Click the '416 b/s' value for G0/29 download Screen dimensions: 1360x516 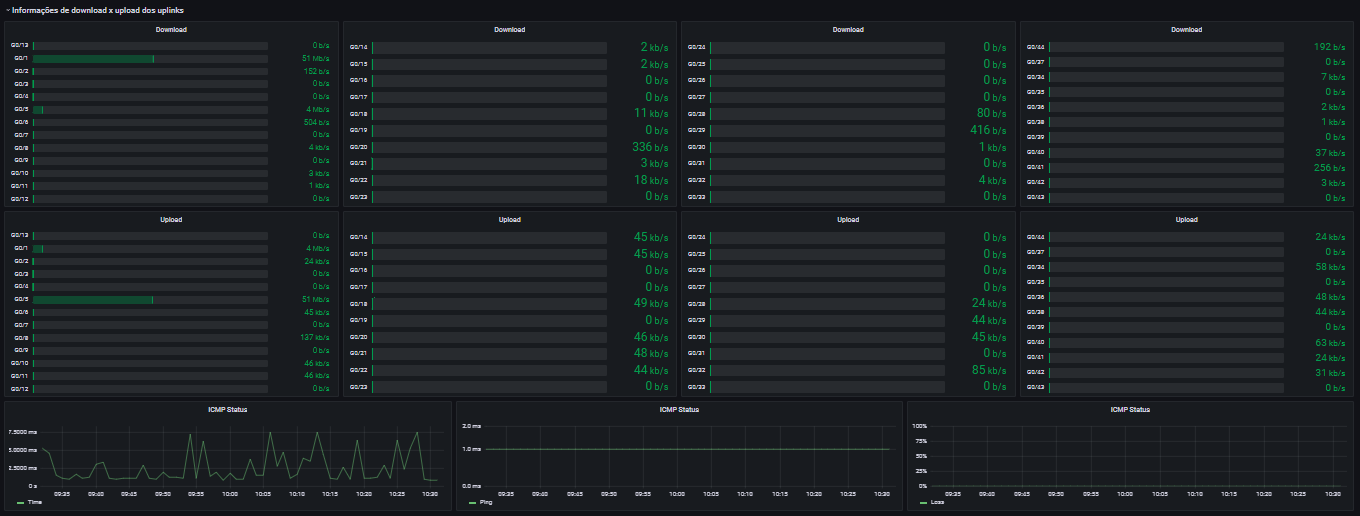point(988,130)
